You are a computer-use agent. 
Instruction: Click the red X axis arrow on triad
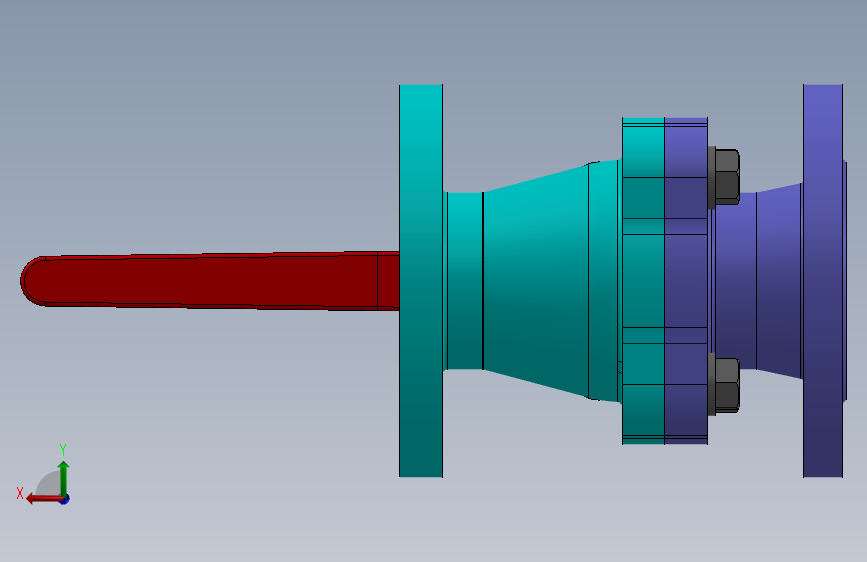pyautogui.click(x=44, y=499)
